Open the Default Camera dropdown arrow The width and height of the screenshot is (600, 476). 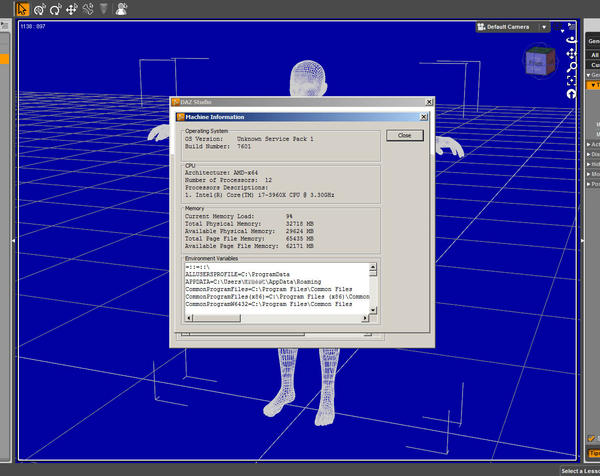(544, 27)
